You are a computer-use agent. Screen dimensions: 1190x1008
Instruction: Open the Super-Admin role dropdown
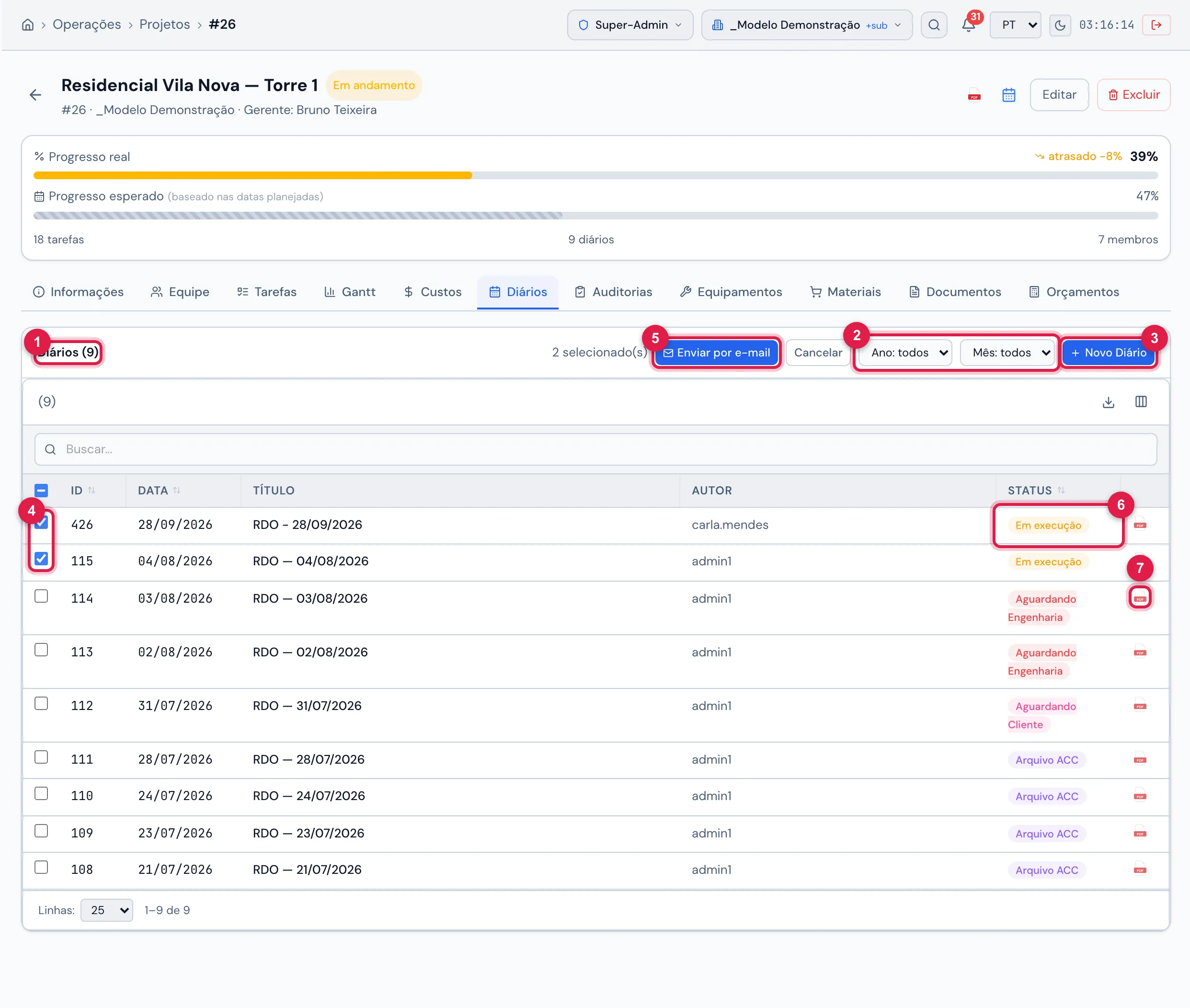click(x=630, y=24)
